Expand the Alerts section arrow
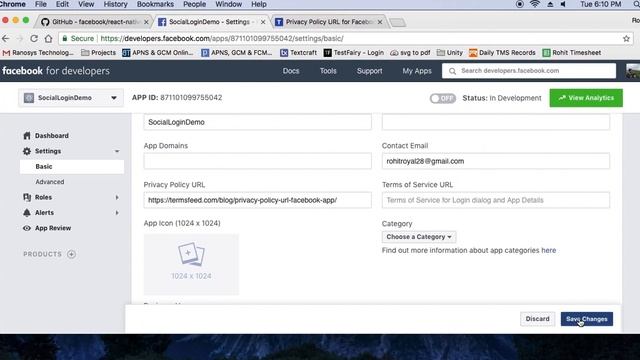This screenshot has height=360, width=640. pyautogui.click(x=117, y=213)
